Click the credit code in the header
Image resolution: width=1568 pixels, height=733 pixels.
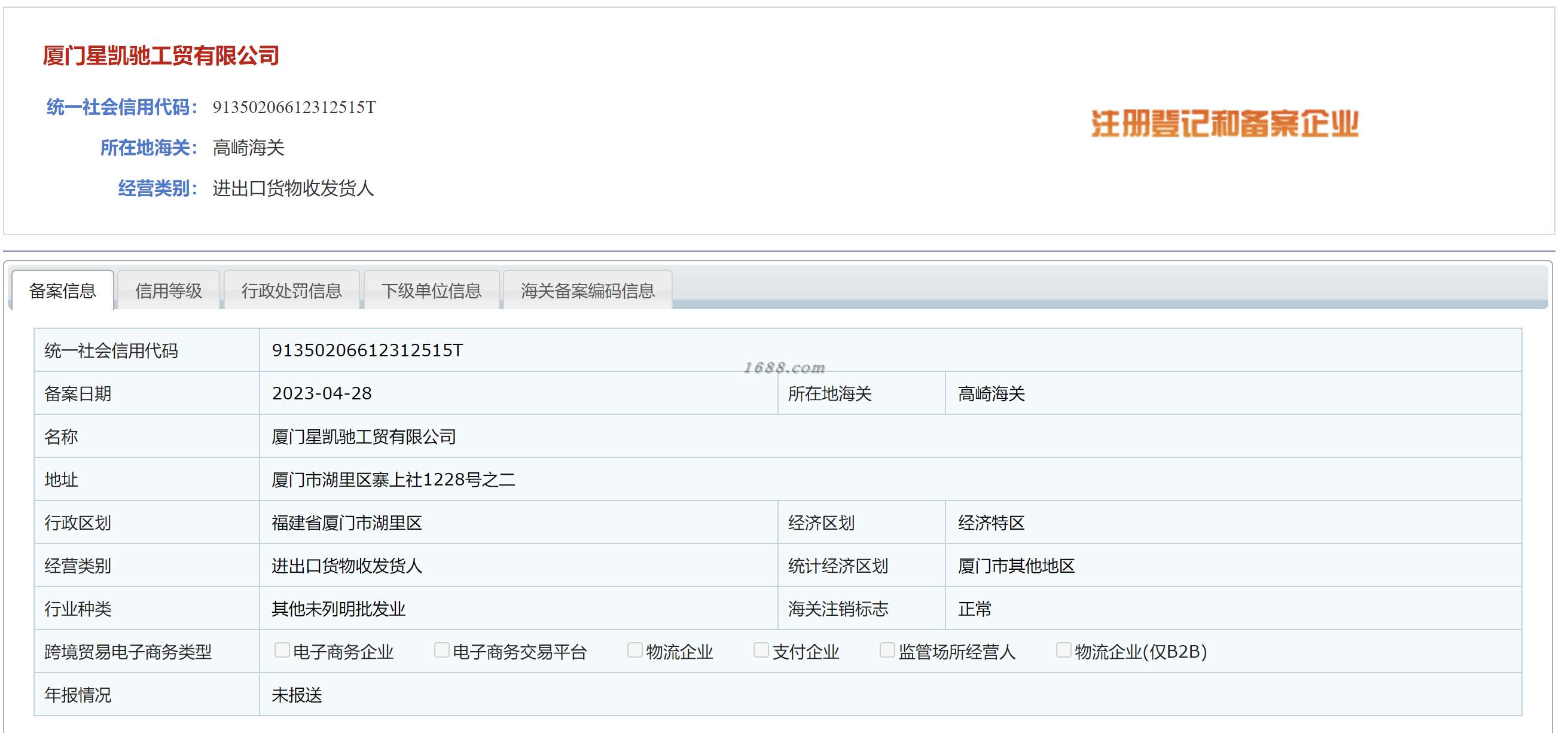pos(294,108)
